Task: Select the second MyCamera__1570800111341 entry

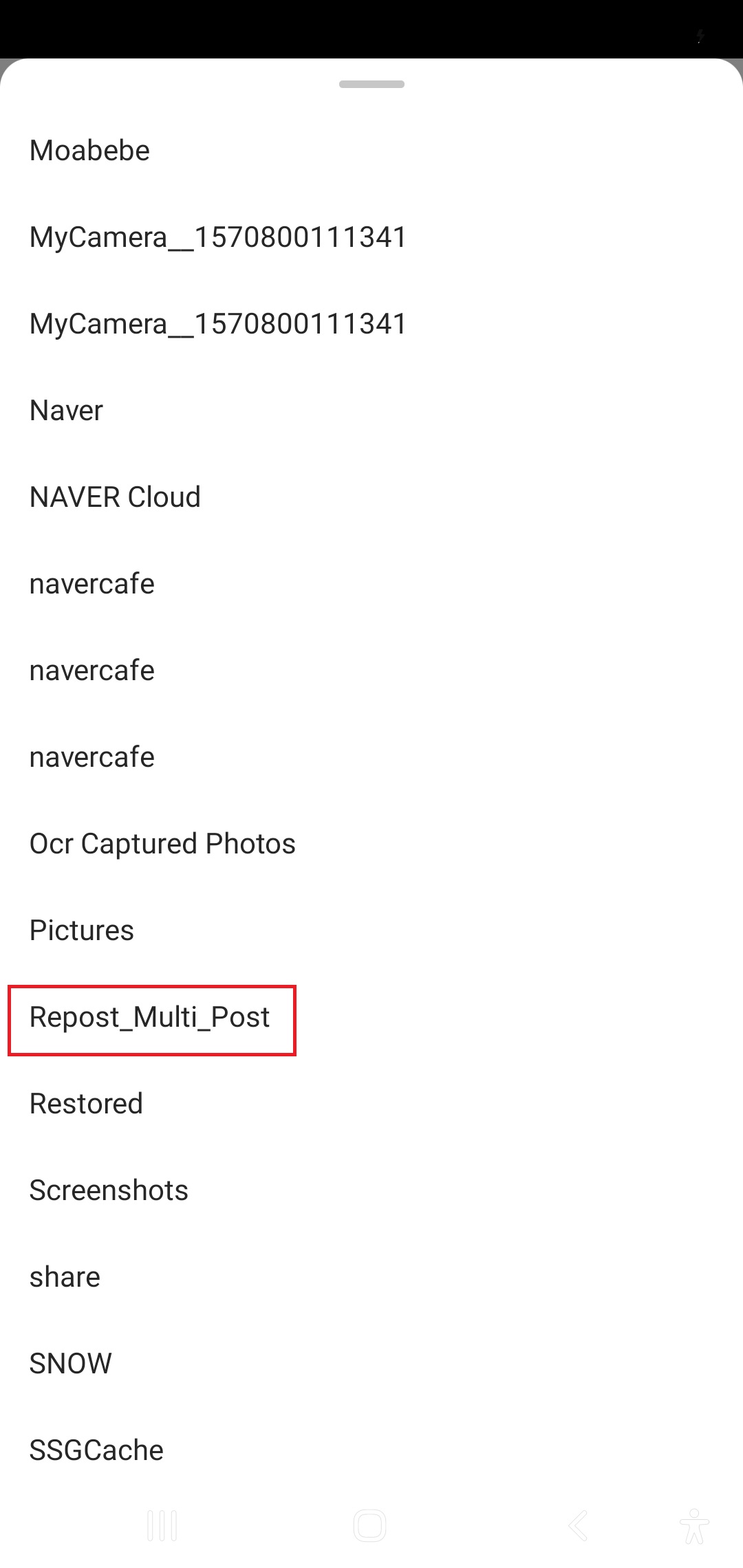Action: click(371, 324)
